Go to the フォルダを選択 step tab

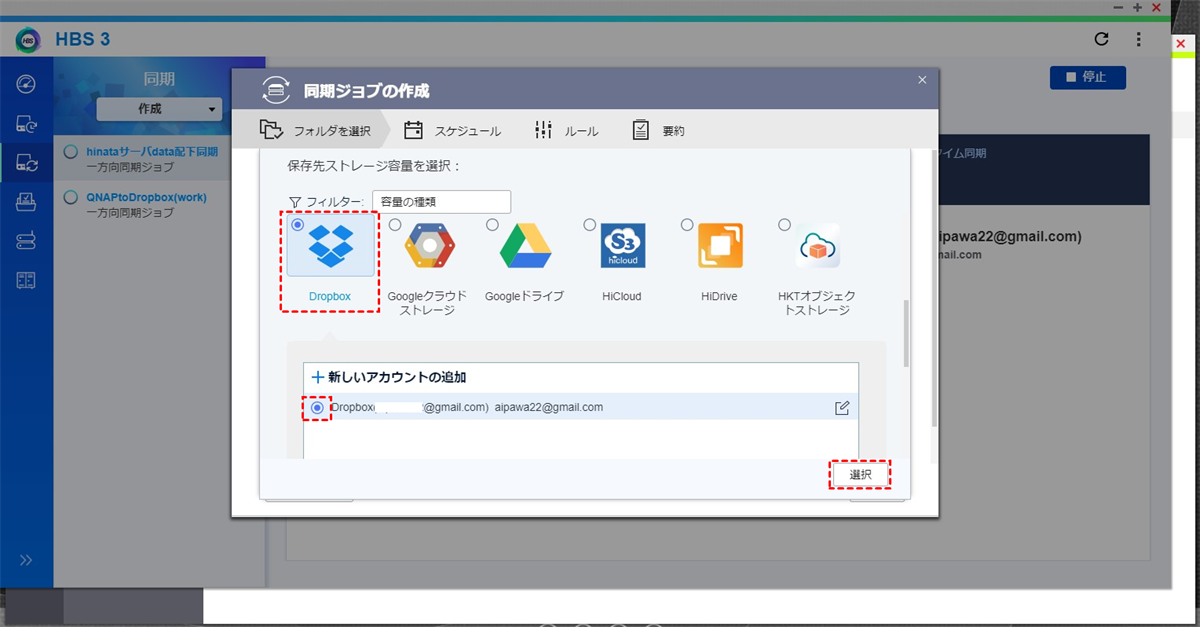tap(317, 131)
